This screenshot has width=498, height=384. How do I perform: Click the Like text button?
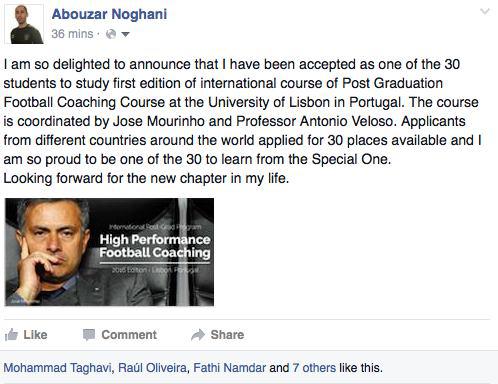pyautogui.click(x=35, y=335)
